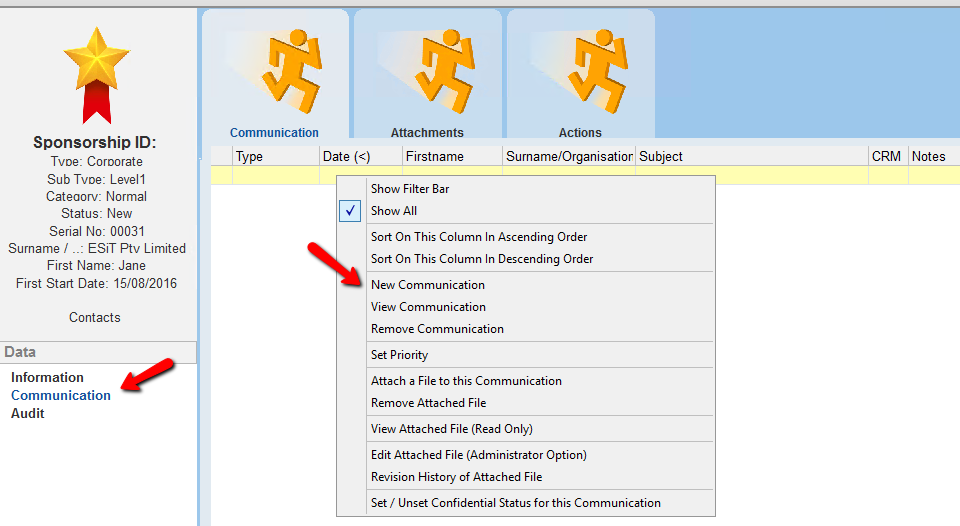960x526 pixels.
Task: Open the Information item under Data
Action: (x=47, y=377)
